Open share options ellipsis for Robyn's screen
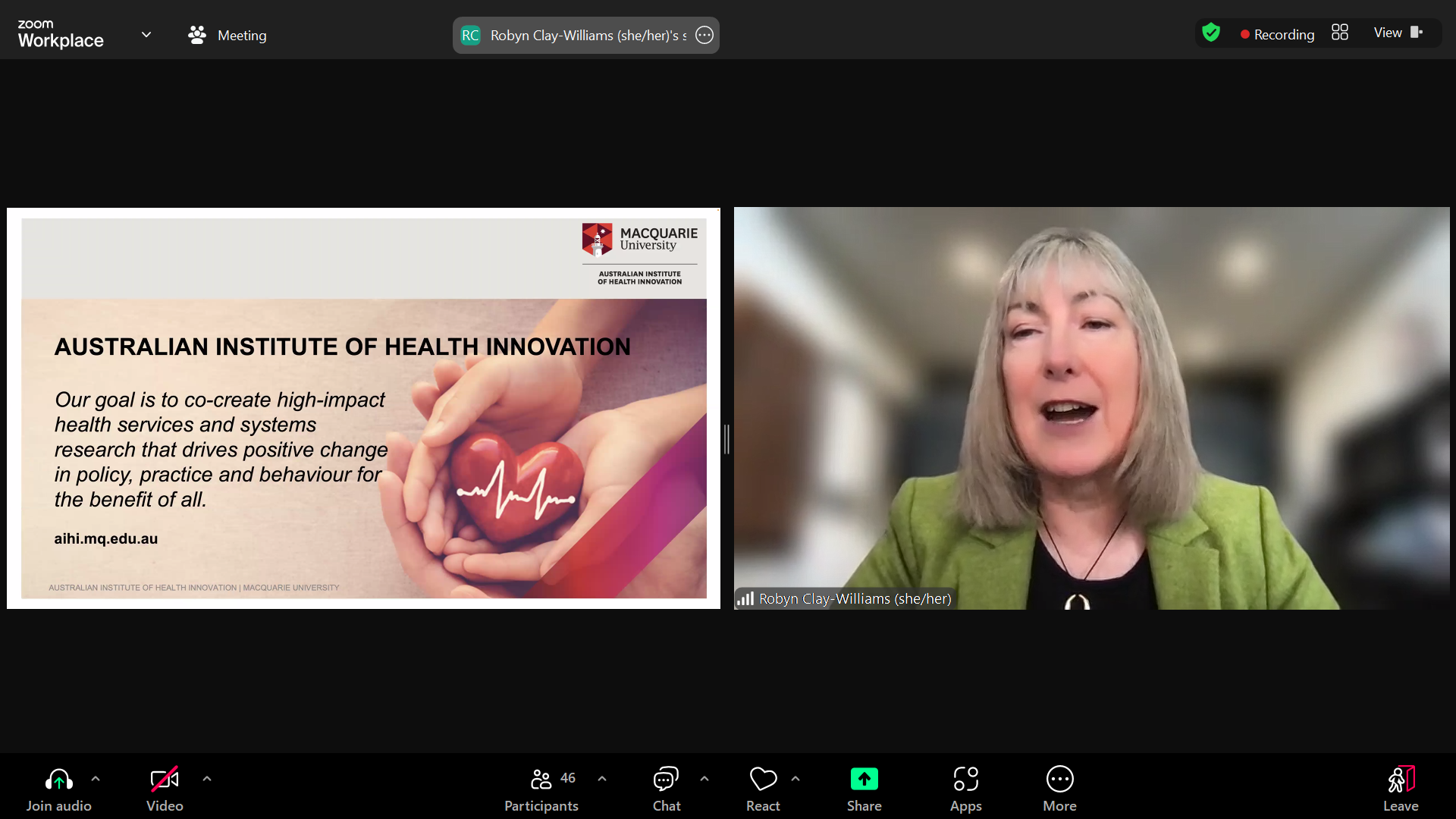Viewport: 1456px width, 819px height. [x=704, y=35]
